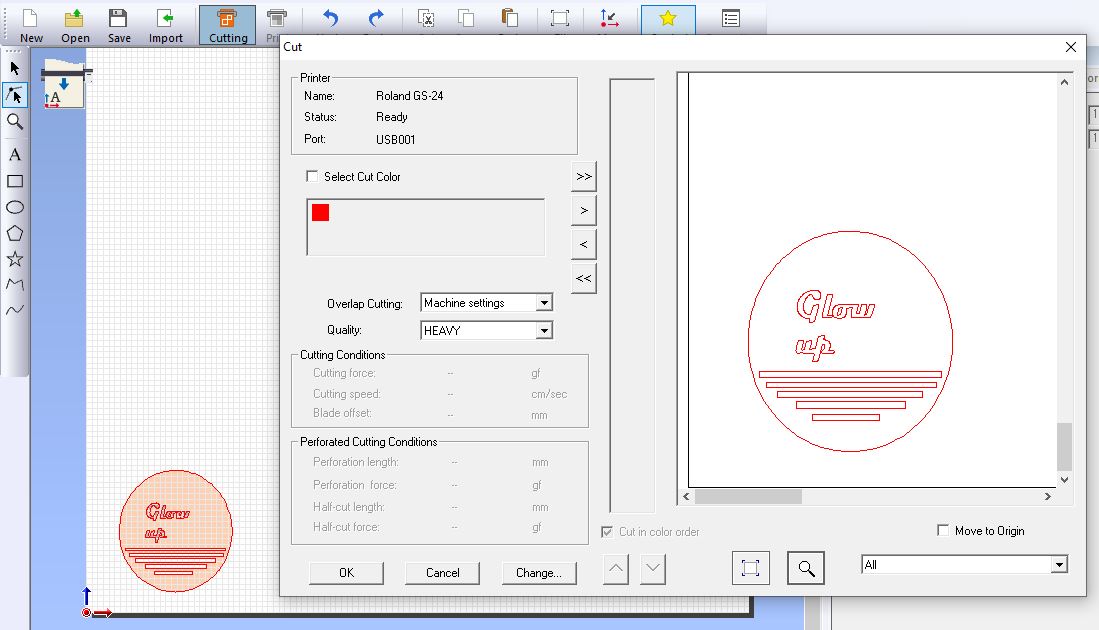Click the preview scroll down arrow
This screenshot has width=1099, height=630.
point(1064,480)
